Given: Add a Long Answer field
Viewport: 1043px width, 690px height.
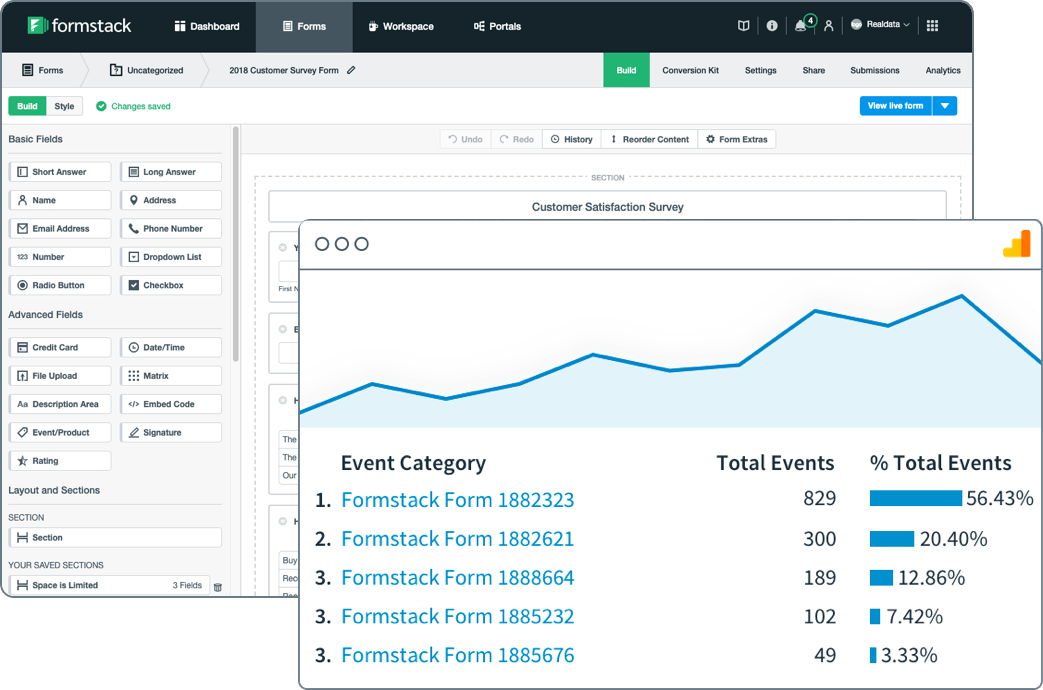Looking at the screenshot, I should 171,172.
